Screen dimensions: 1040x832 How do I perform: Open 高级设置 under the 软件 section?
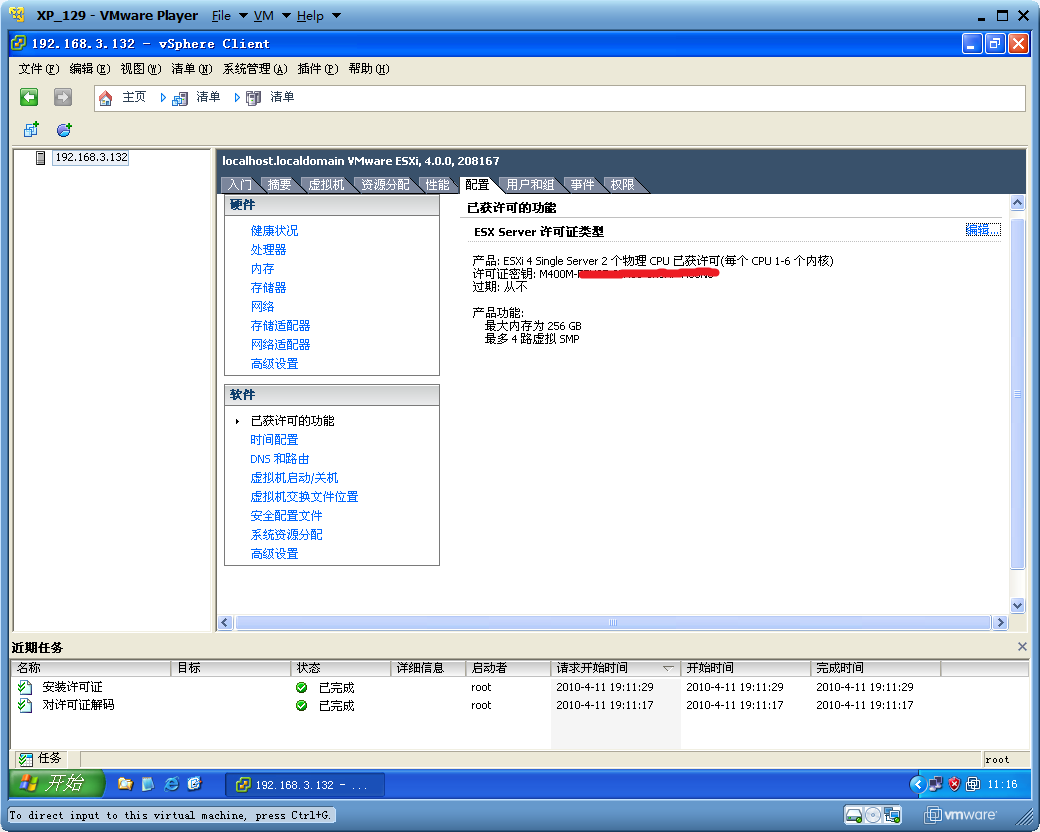coord(275,554)
